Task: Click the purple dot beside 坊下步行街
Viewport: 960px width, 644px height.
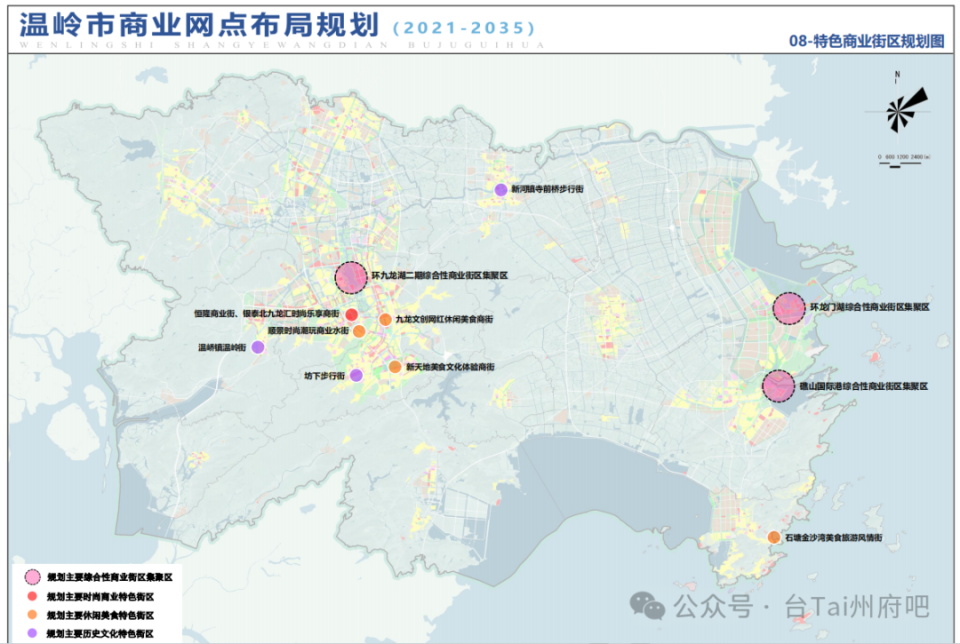Action: [356, 376]
